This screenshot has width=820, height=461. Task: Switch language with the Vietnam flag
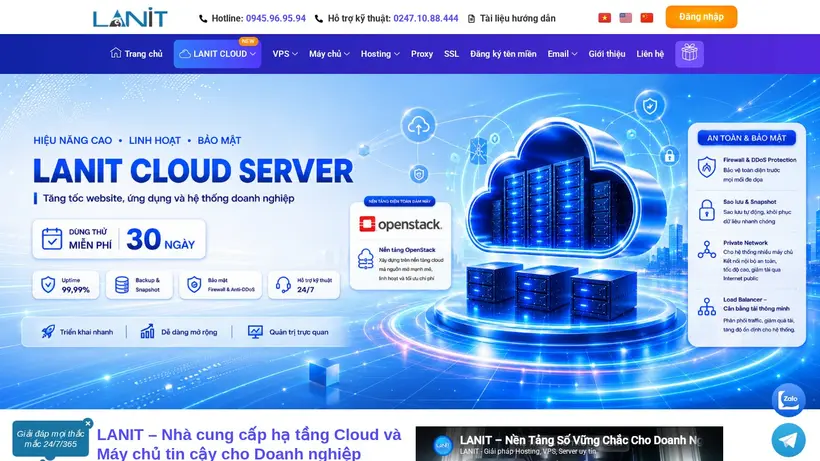(605, 18)
